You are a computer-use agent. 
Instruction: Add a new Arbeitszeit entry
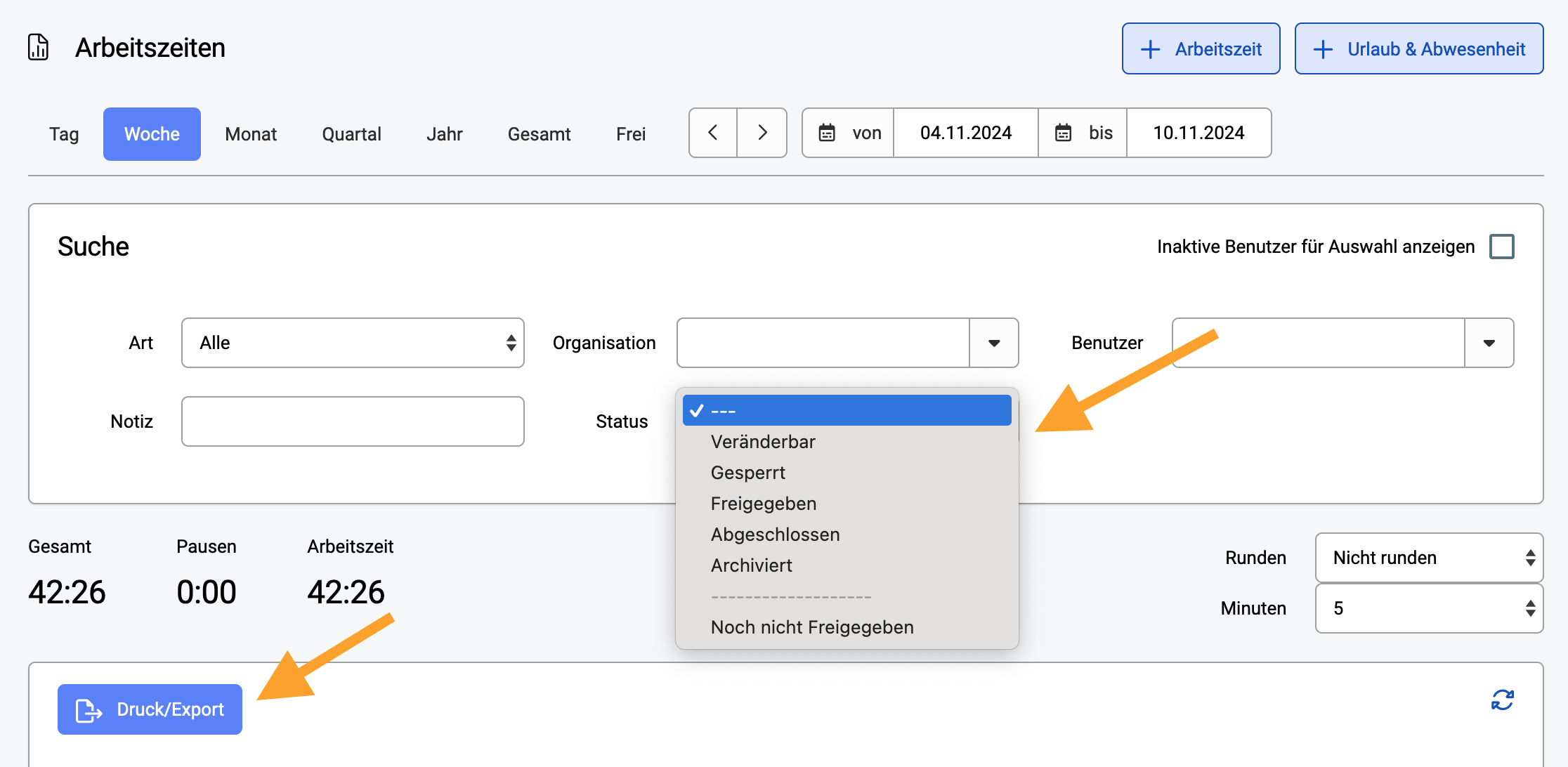pos(1201,48)
